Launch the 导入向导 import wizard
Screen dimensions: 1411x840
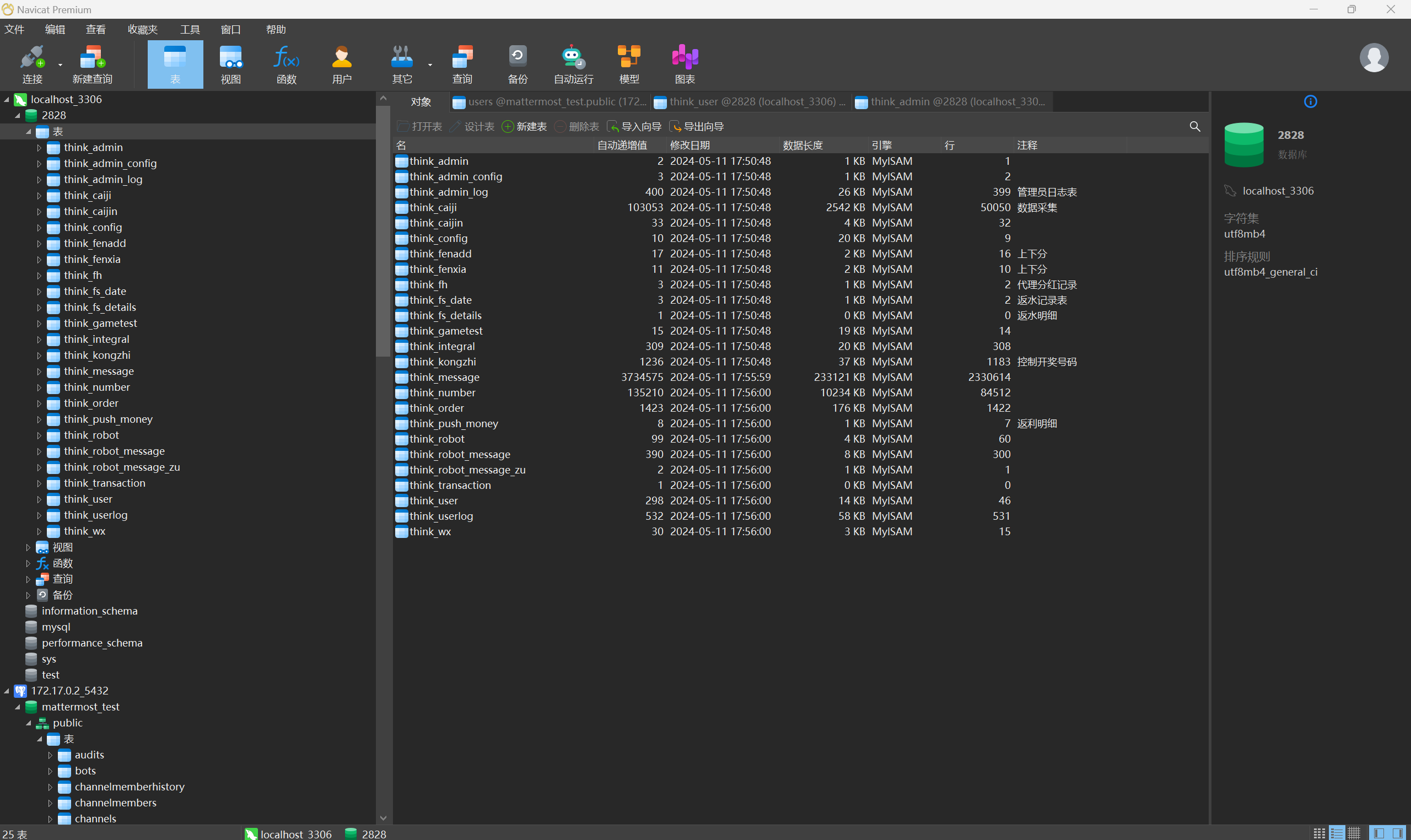(634, 127)
